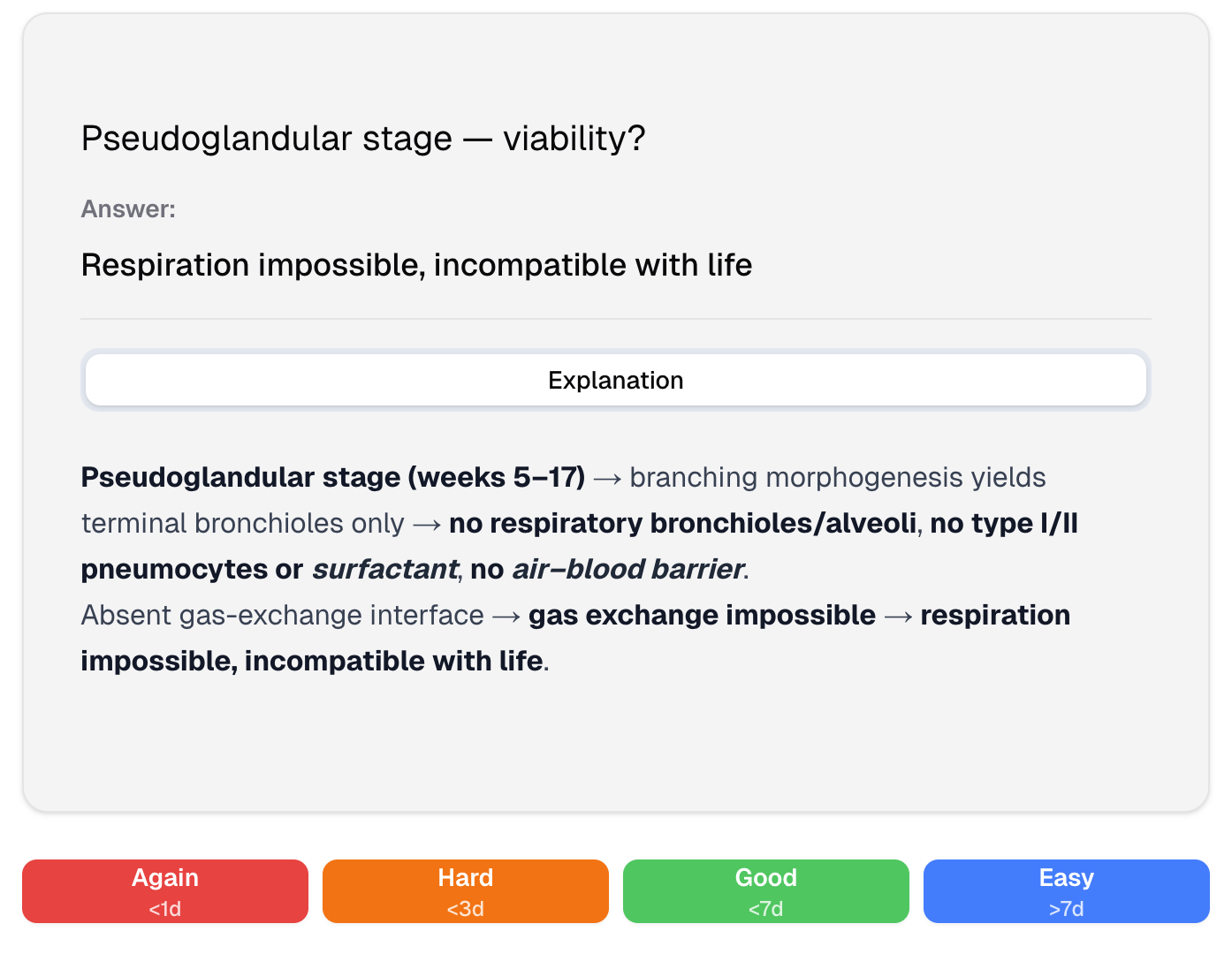This screenshot has width=1232, height=954.
Task: Click the <1d interval label under Again
Action: coord(164,907)
